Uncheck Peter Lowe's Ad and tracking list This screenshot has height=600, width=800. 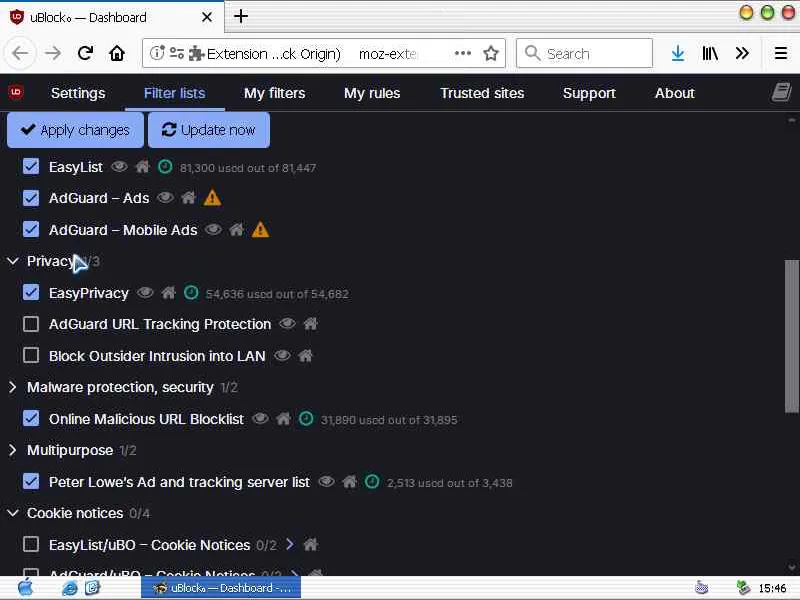click(x=31, y=482)
